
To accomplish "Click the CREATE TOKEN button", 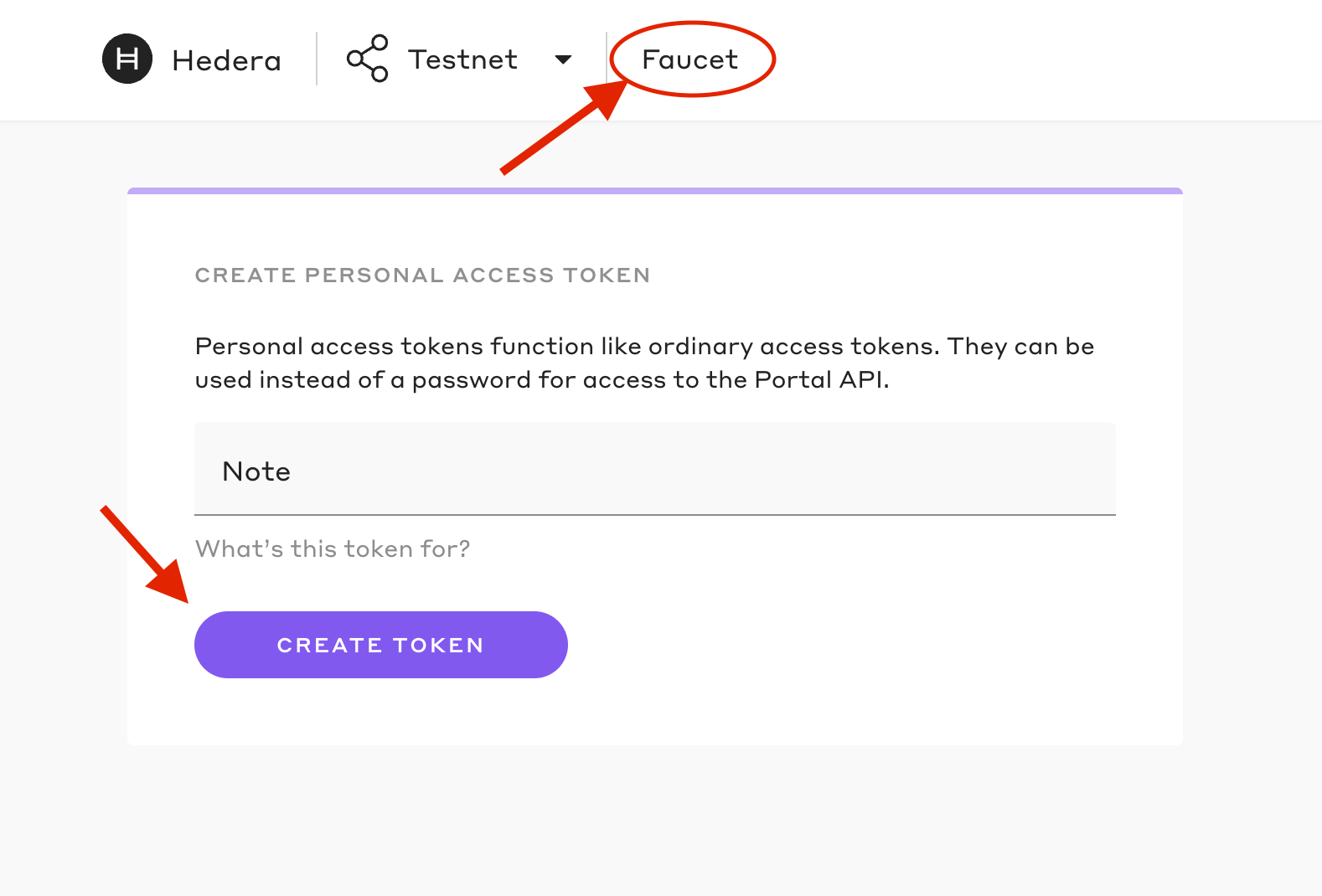I will coord(381,645).
